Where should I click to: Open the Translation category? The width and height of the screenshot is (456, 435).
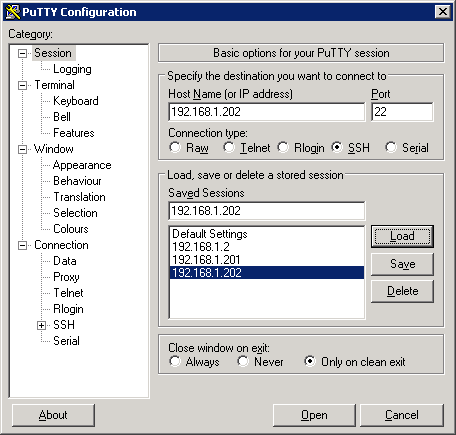[79, 197]
